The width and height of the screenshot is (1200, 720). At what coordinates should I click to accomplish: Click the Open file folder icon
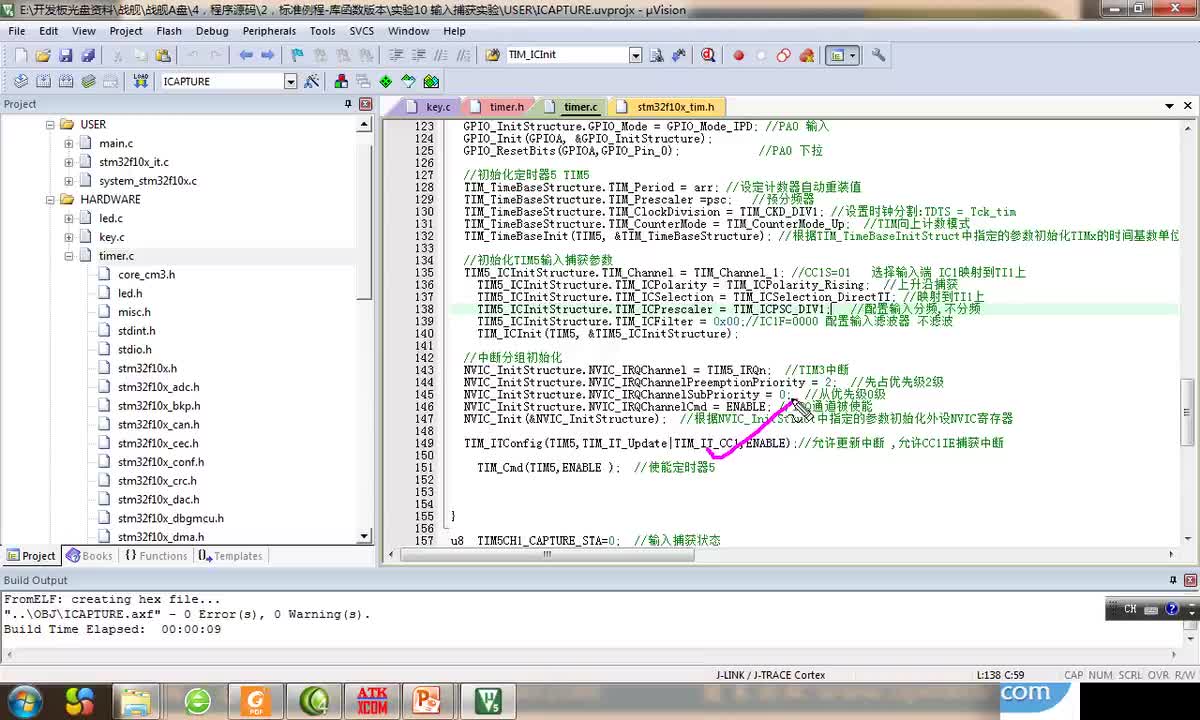tap(43, 55)
